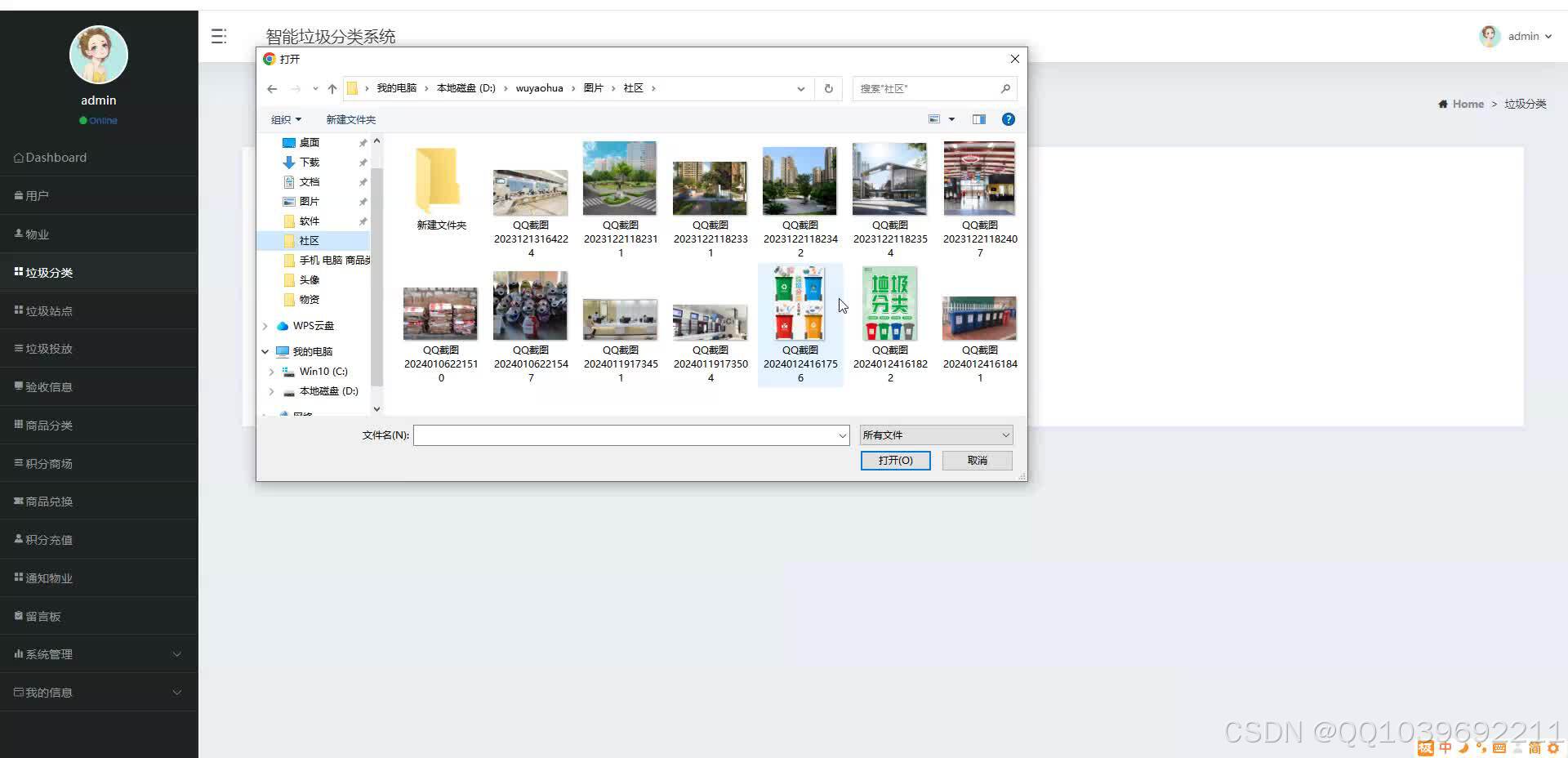The width and height of the screenshot is (1568, 758).
Task: Select 文档 in the navigation tree
Action: tap(310, 181)
